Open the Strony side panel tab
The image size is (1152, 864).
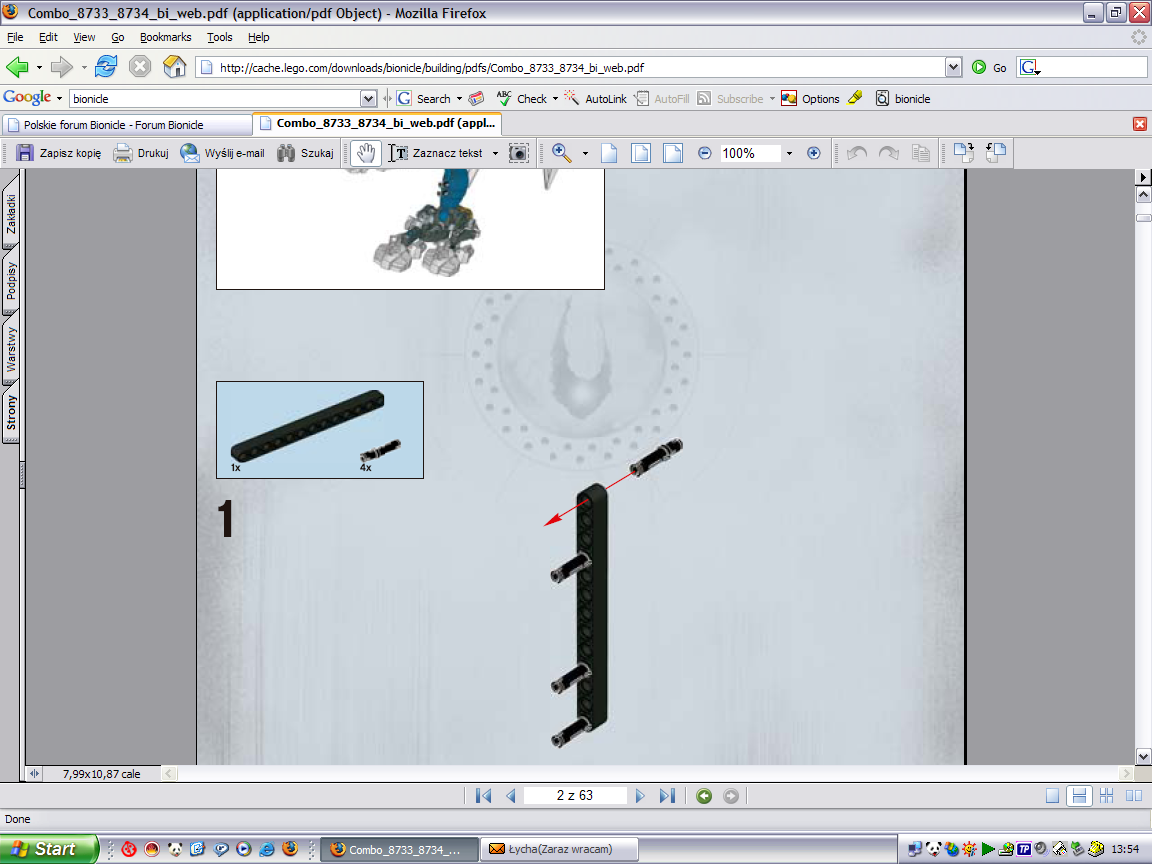pyautogui.click(x=10, y=414)
